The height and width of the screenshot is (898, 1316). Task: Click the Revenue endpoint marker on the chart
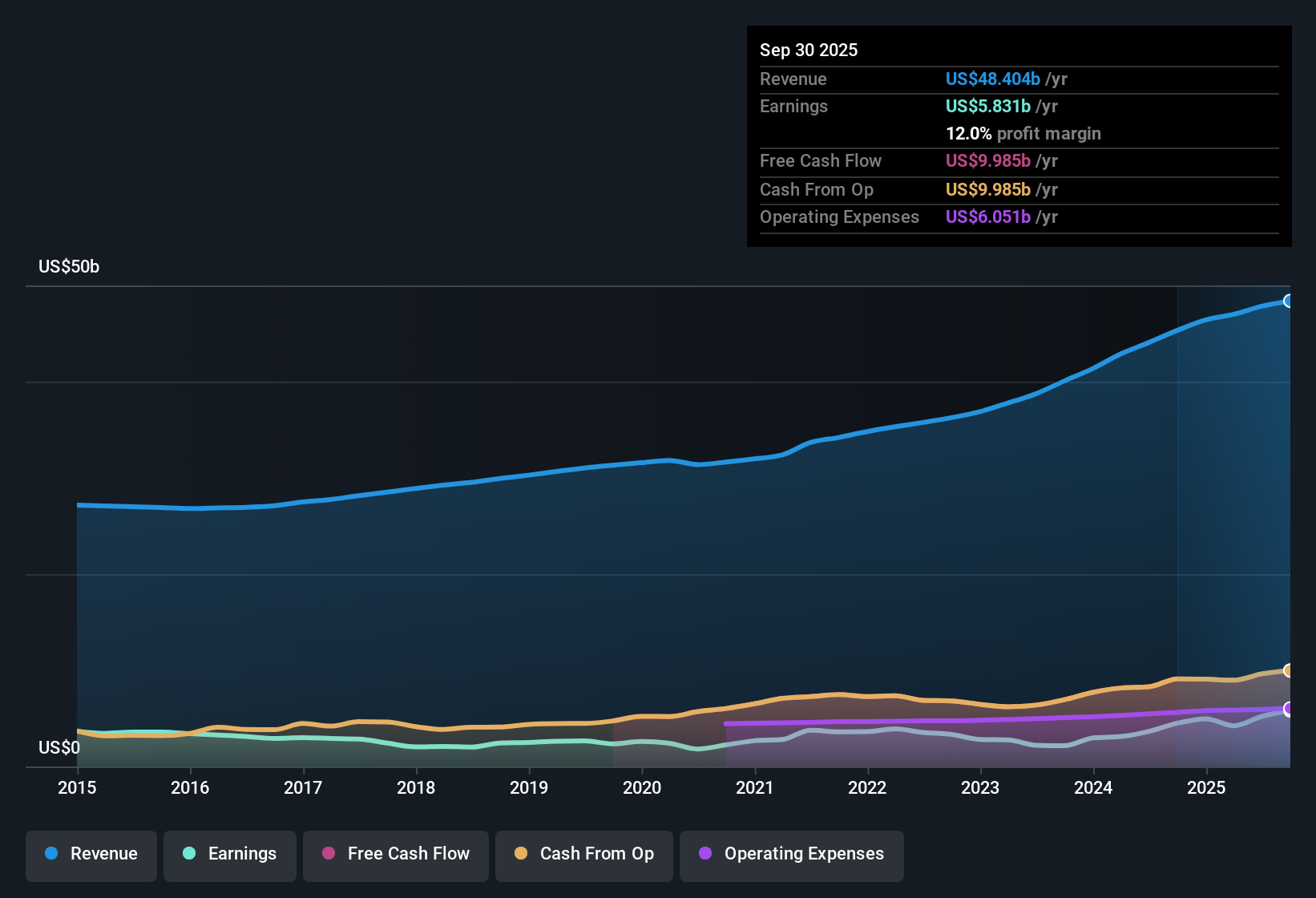pyautogui.click(x=1289, y=300)
